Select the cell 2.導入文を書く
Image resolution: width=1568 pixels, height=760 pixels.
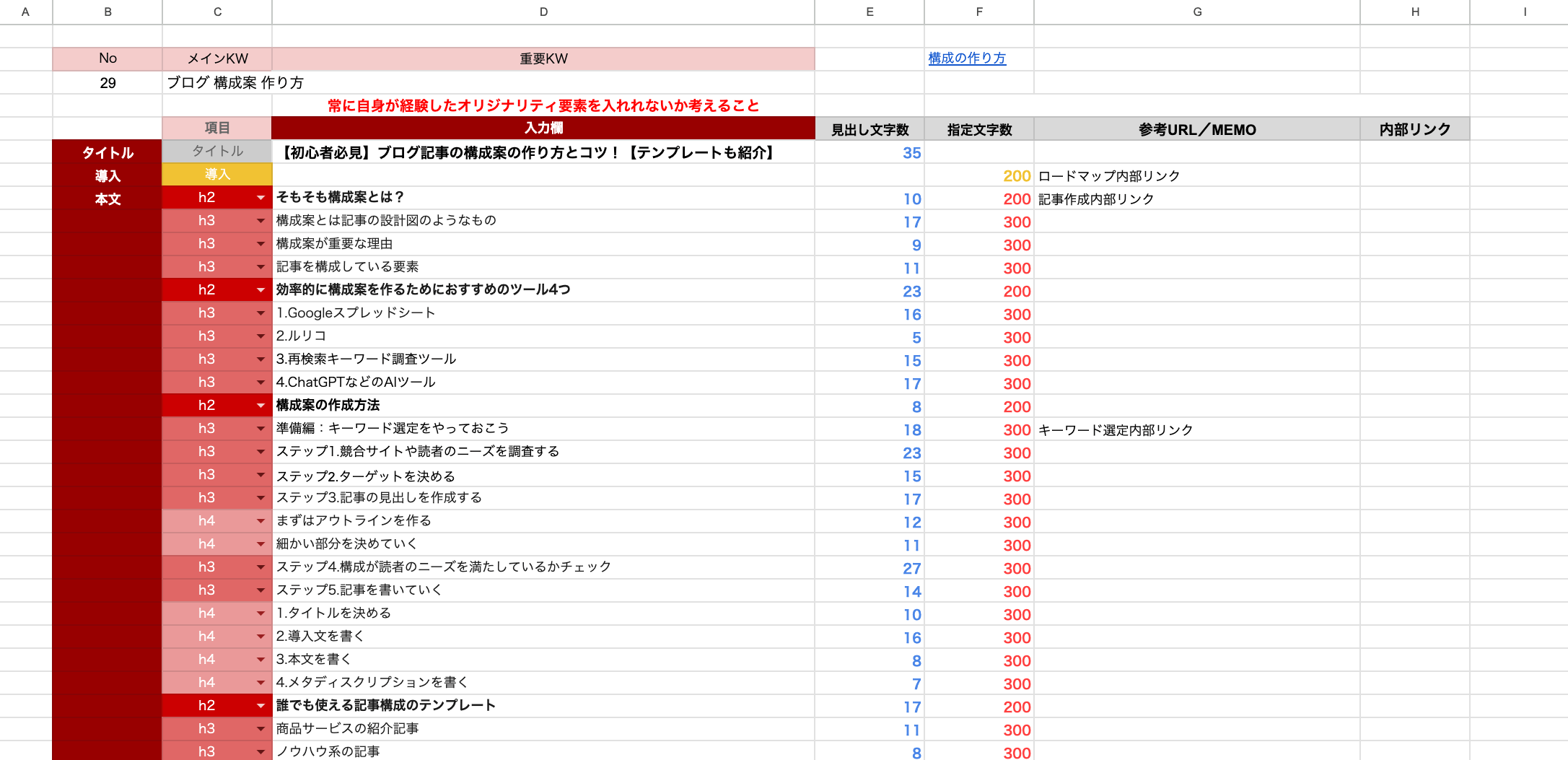543,637
